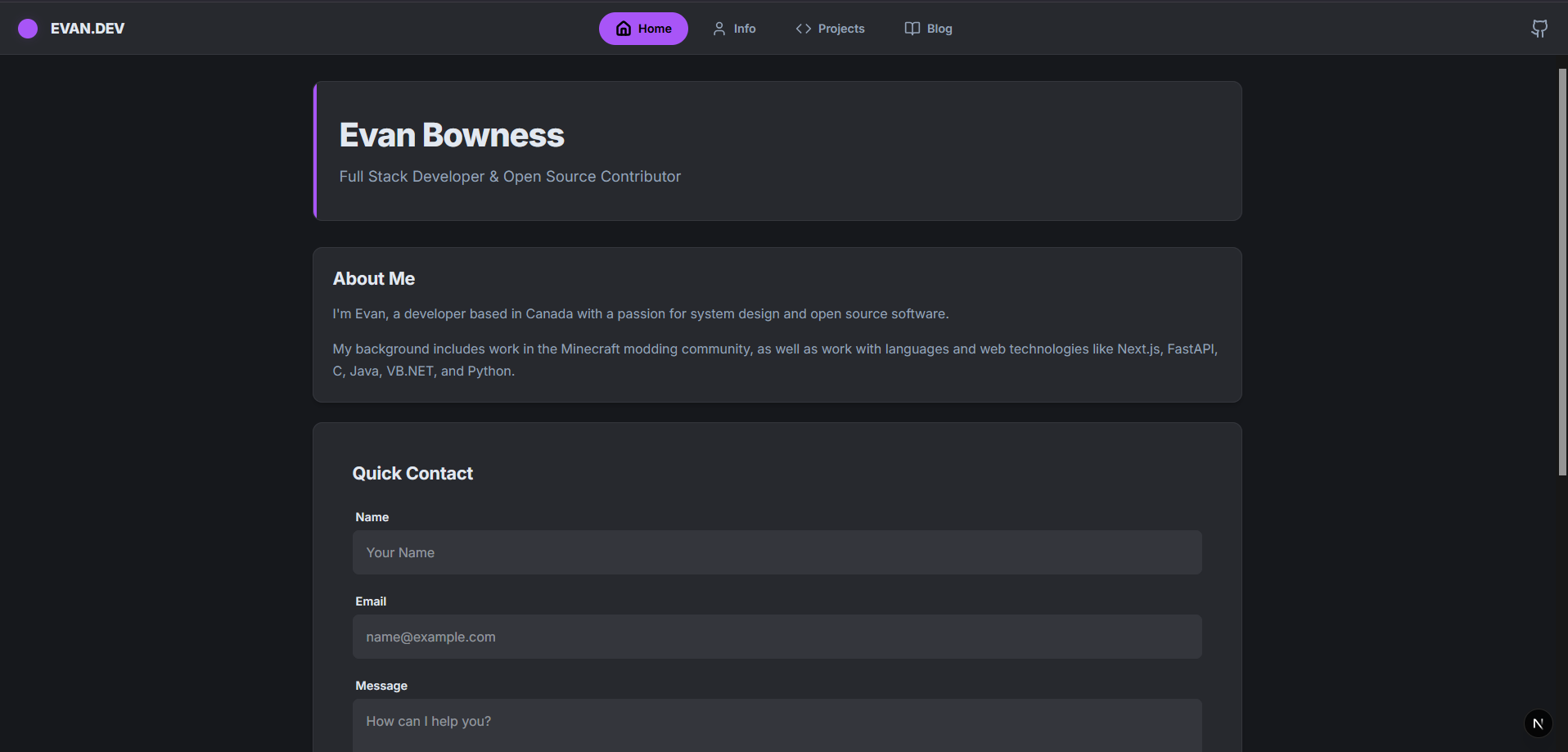
Task: Click the page scrollbar on the right
Action: tap(1561, 274)
